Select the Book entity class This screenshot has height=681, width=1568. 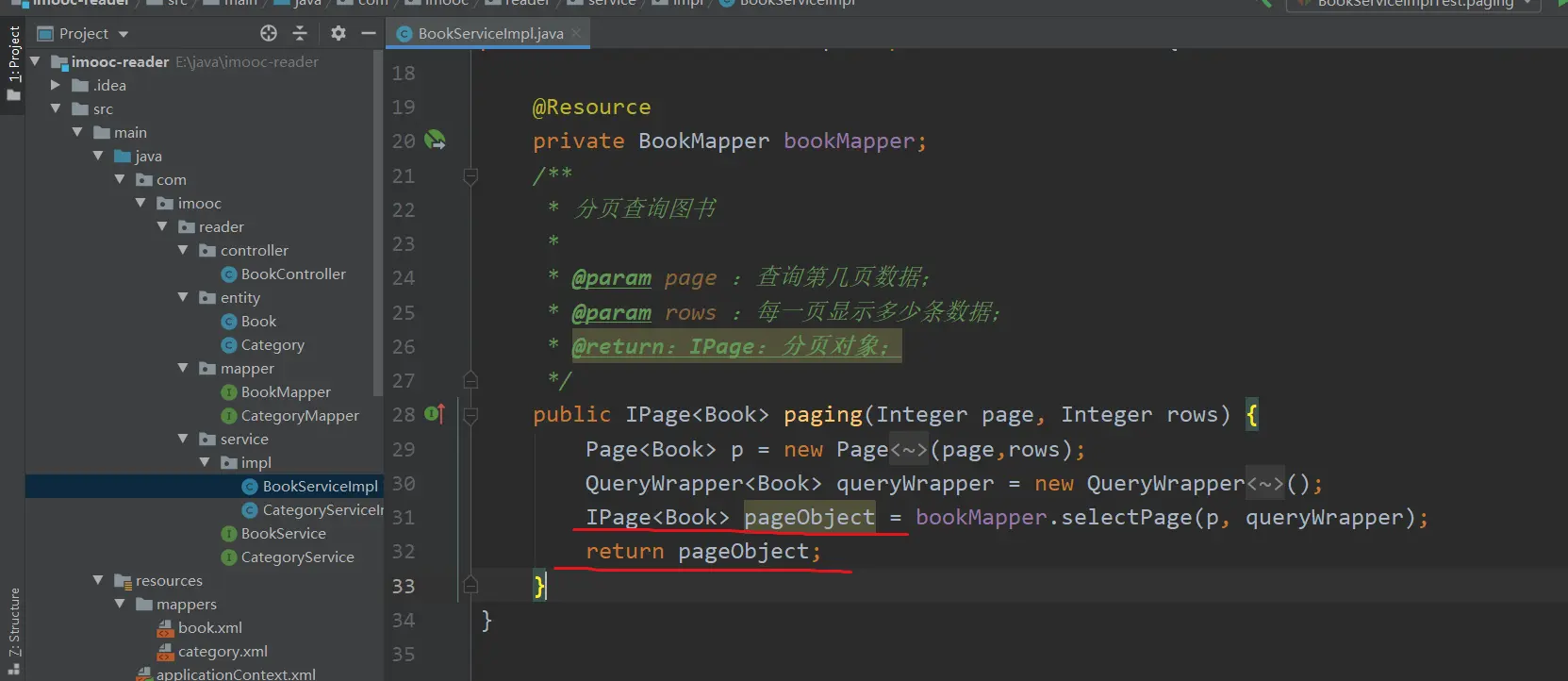pyautogui.click(x=258, y=321)
